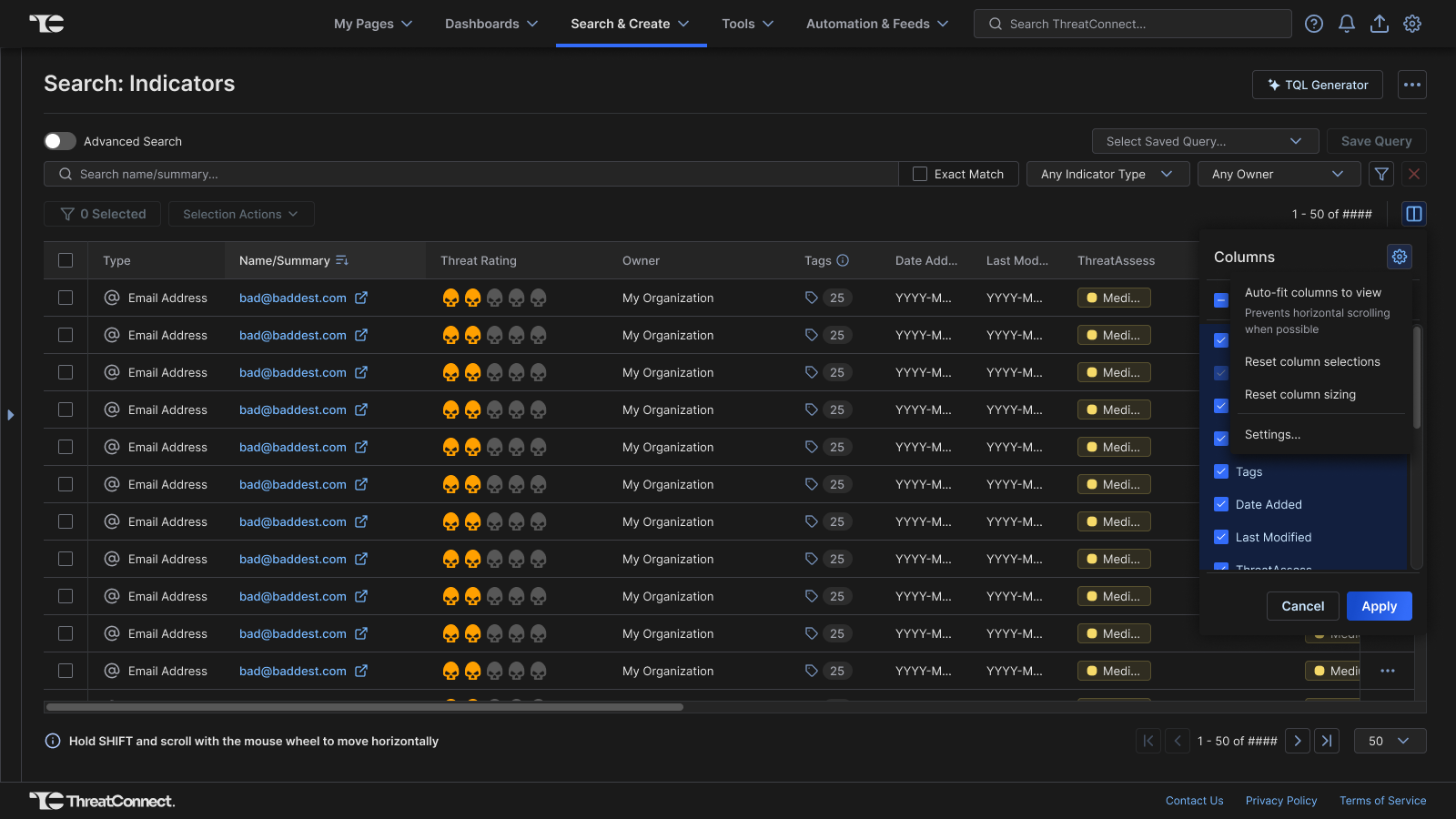Uncheck the Date Added column checkbox
Screen dimensions: 1456x819
(1221, 504)
